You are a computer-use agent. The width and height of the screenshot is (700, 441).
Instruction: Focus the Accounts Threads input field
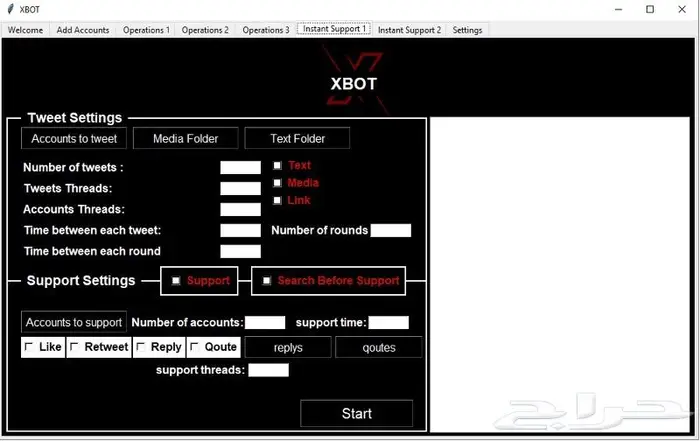tap(240, 209)
